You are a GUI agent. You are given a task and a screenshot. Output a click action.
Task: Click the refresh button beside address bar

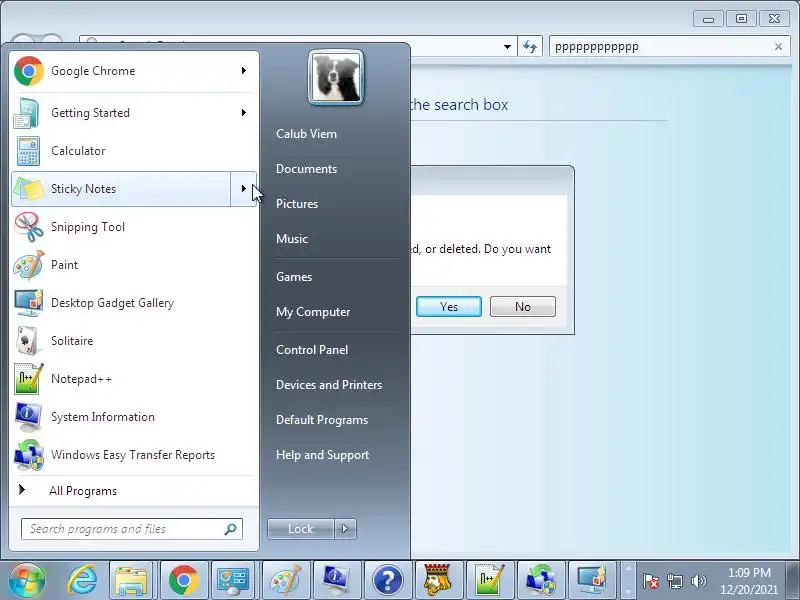click(x=530, y=47)
